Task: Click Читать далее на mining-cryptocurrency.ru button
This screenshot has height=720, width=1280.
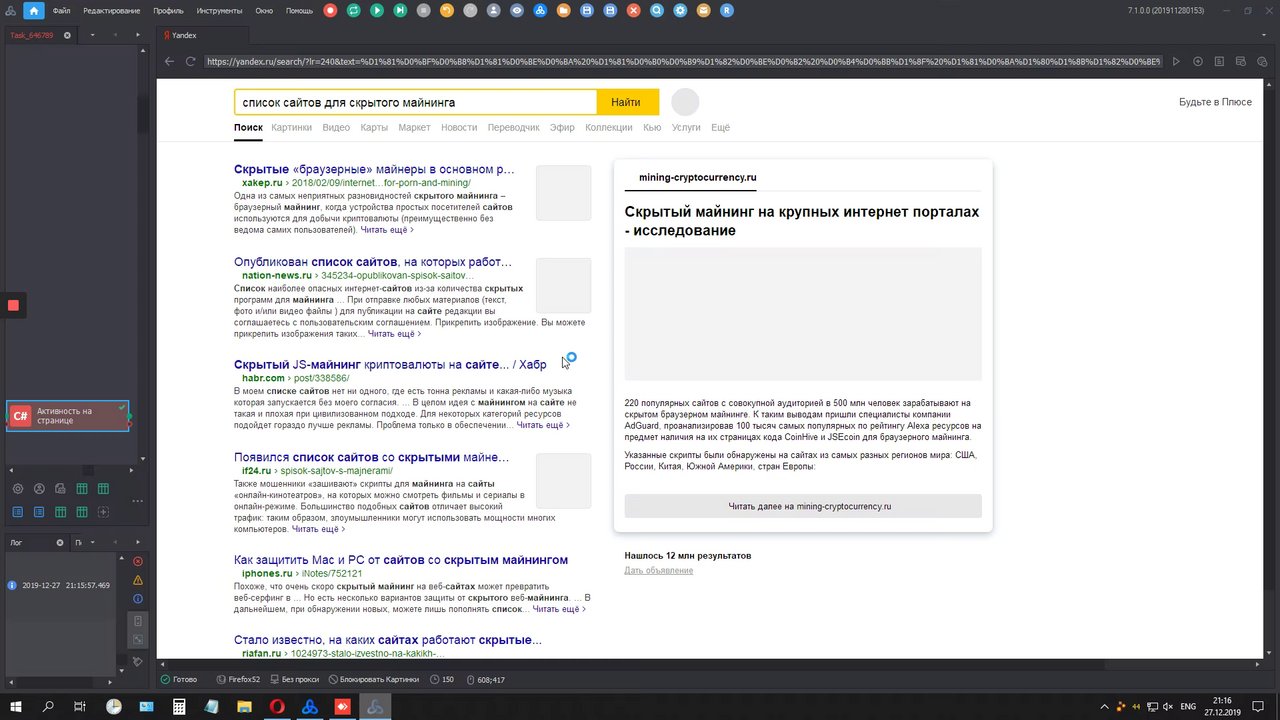Action: [803, 506]
